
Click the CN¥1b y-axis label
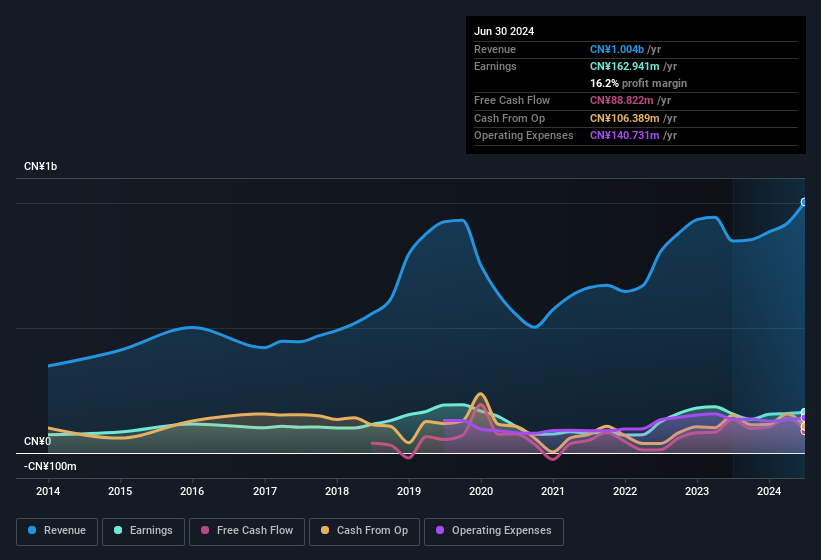click(x=41, y=166)
